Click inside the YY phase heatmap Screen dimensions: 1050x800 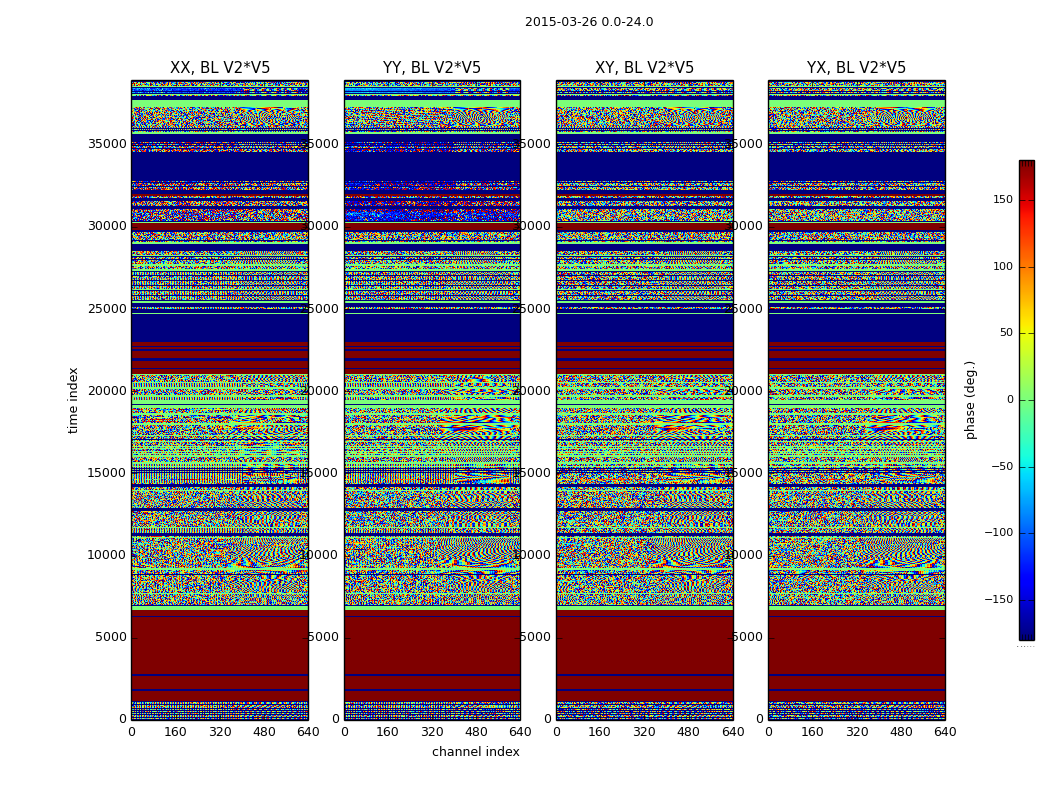coord(432,400)
